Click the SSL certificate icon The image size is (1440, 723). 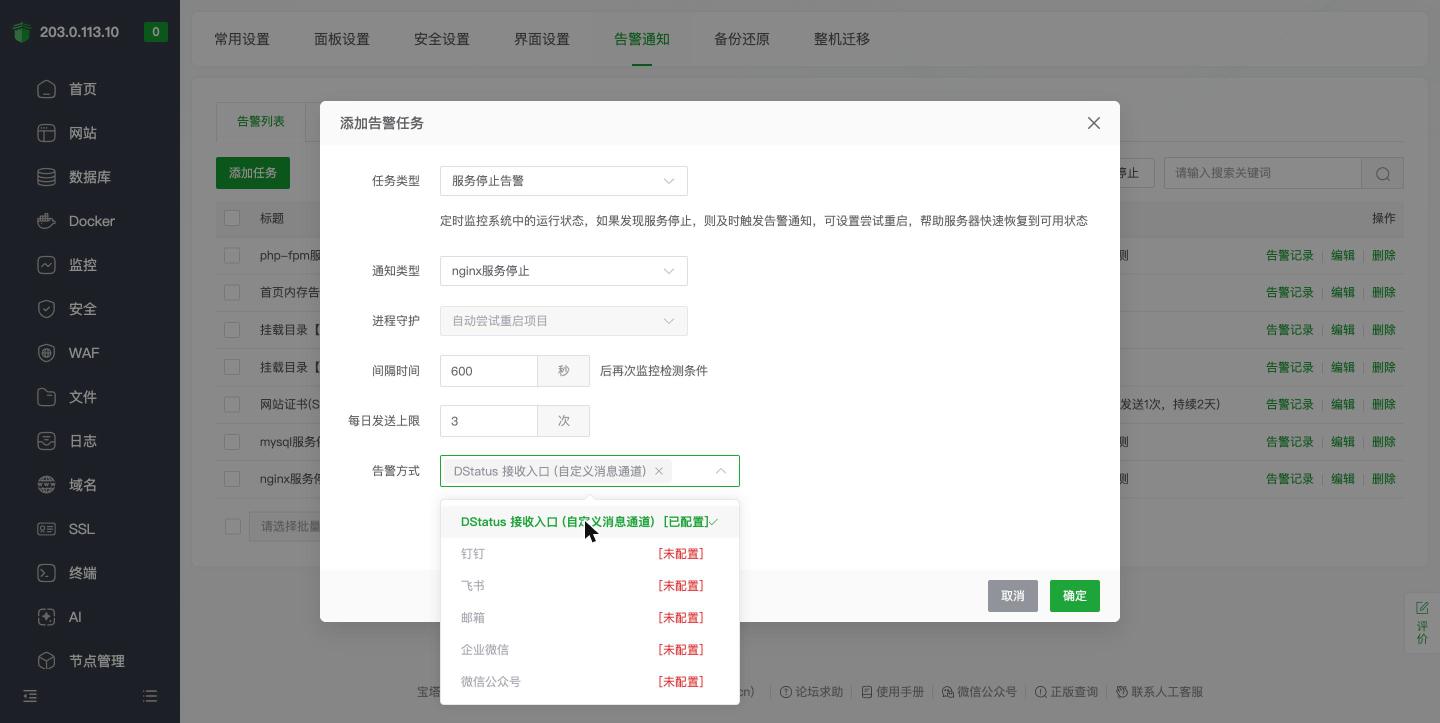tap(46, 529)
